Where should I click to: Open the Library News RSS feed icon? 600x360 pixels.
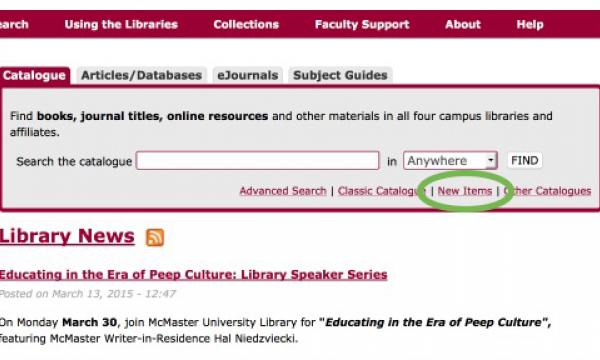pyautogui.click(x=155, y=238)
